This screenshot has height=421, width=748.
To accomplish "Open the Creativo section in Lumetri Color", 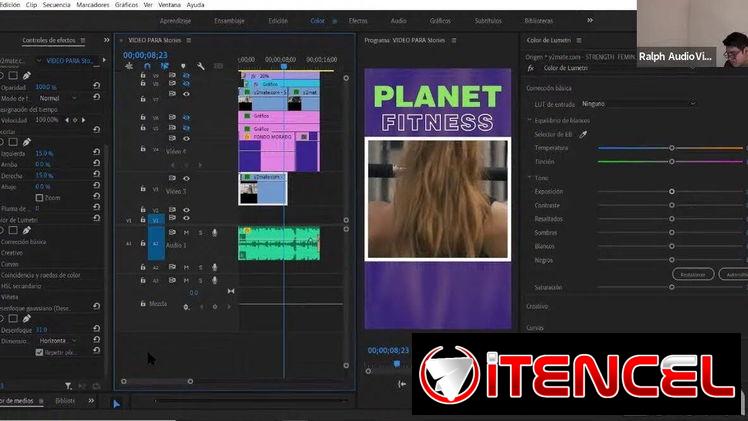I will tap(537, 306).
